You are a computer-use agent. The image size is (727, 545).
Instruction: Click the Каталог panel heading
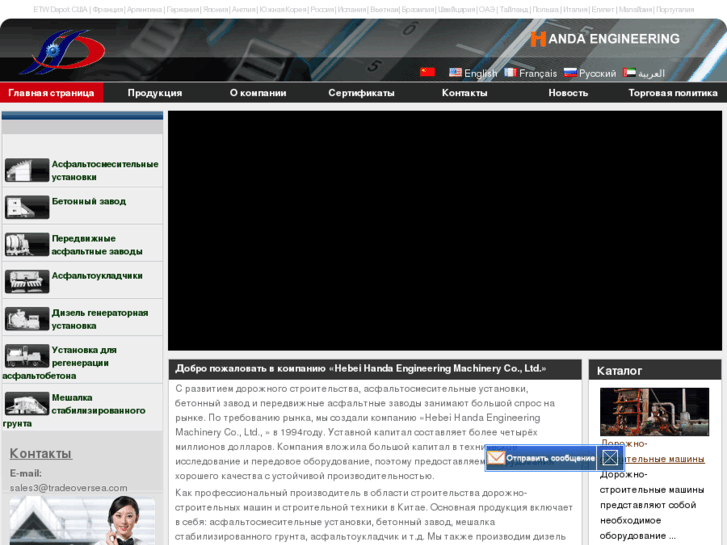tap(619, 371)
